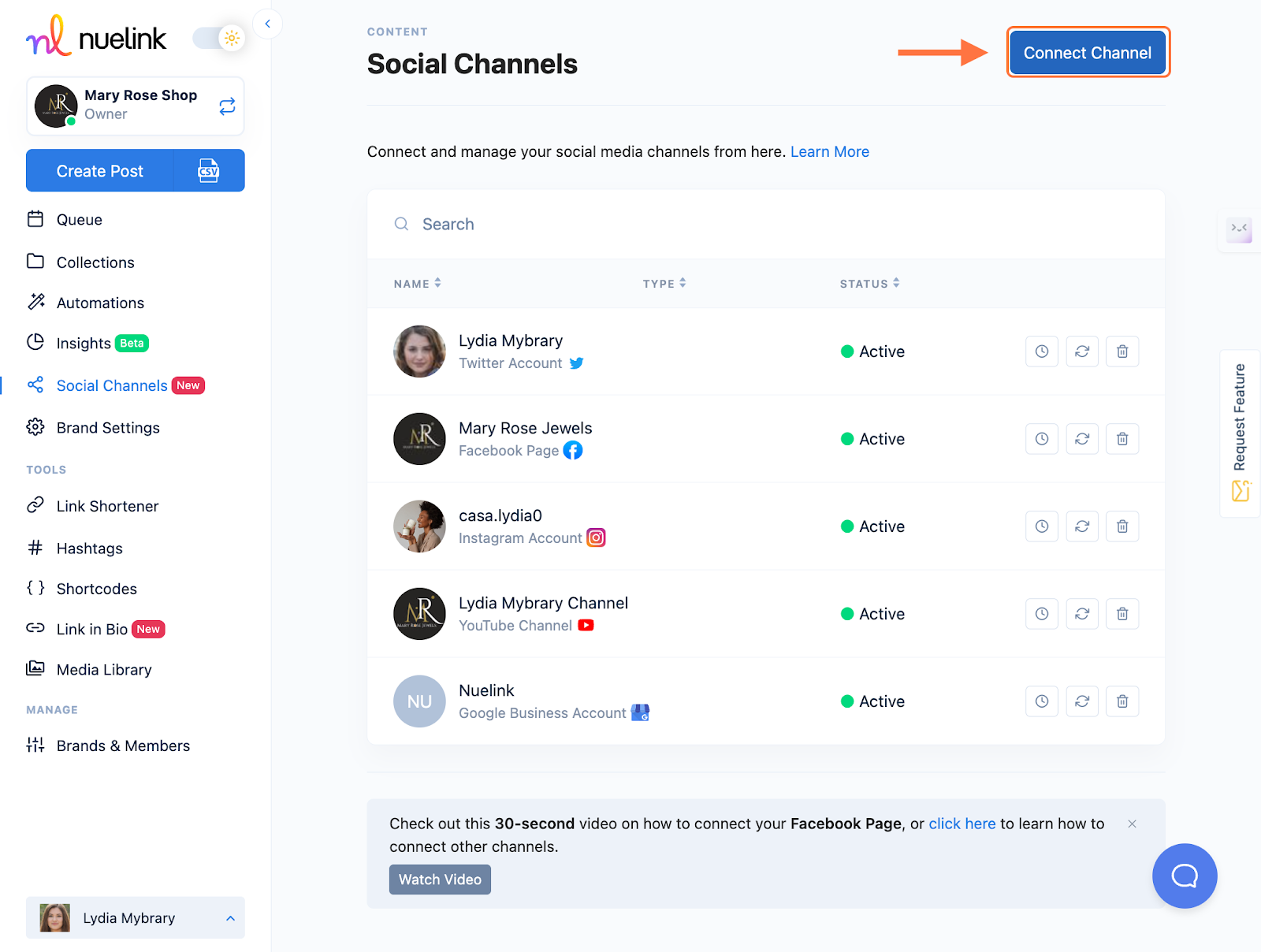Switch brand with the Mary Rose Shop swap icon
The height and width of the screenshot is (952, 1261).
pyautogui.click(x=227, y=106)
